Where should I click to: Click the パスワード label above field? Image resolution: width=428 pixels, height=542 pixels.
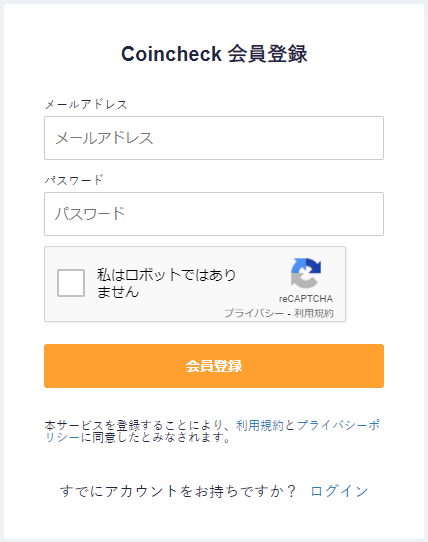point(74,180)
